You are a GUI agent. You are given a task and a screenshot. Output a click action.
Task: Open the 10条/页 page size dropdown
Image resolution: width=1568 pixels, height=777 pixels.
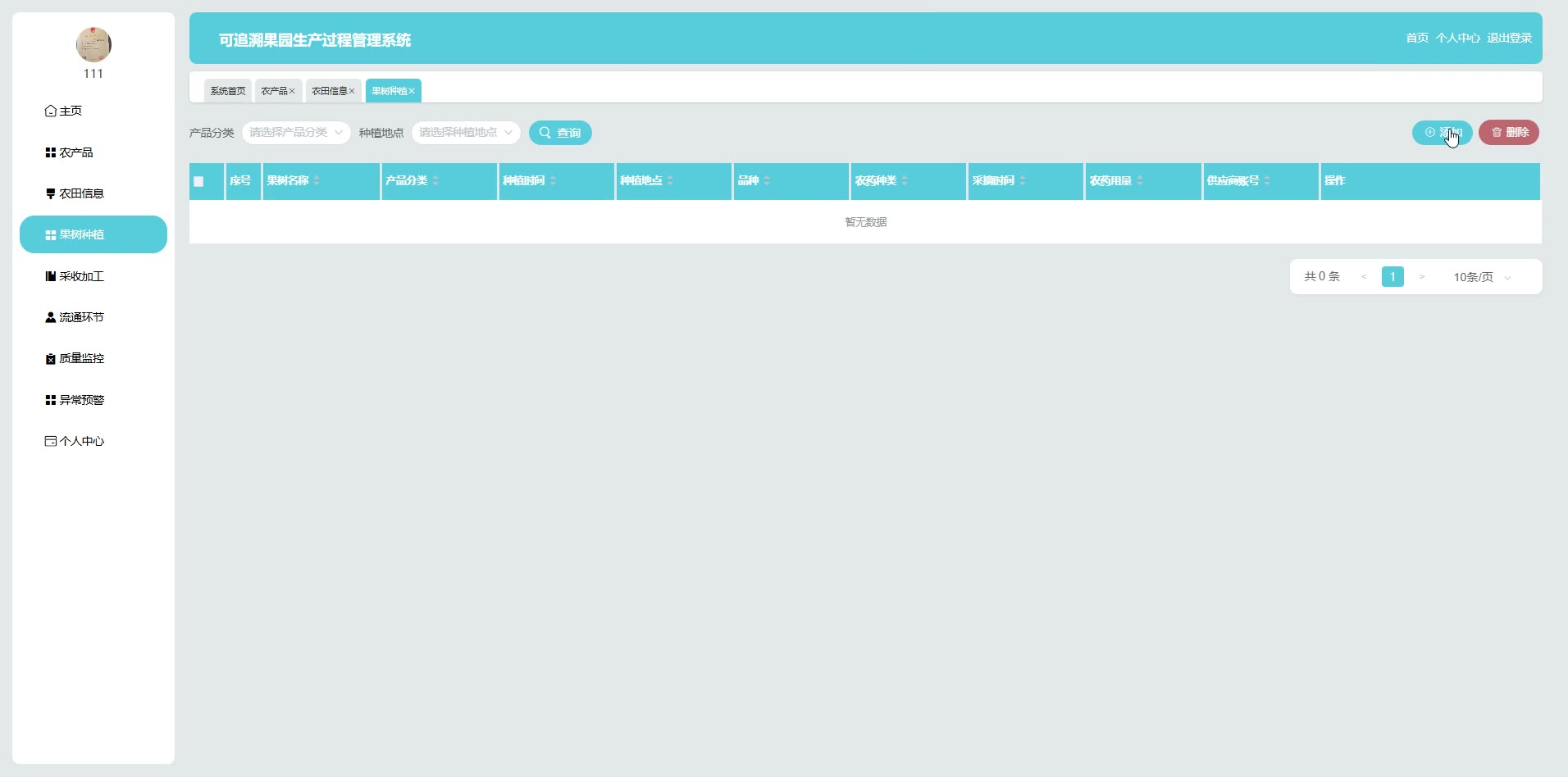1483,277
